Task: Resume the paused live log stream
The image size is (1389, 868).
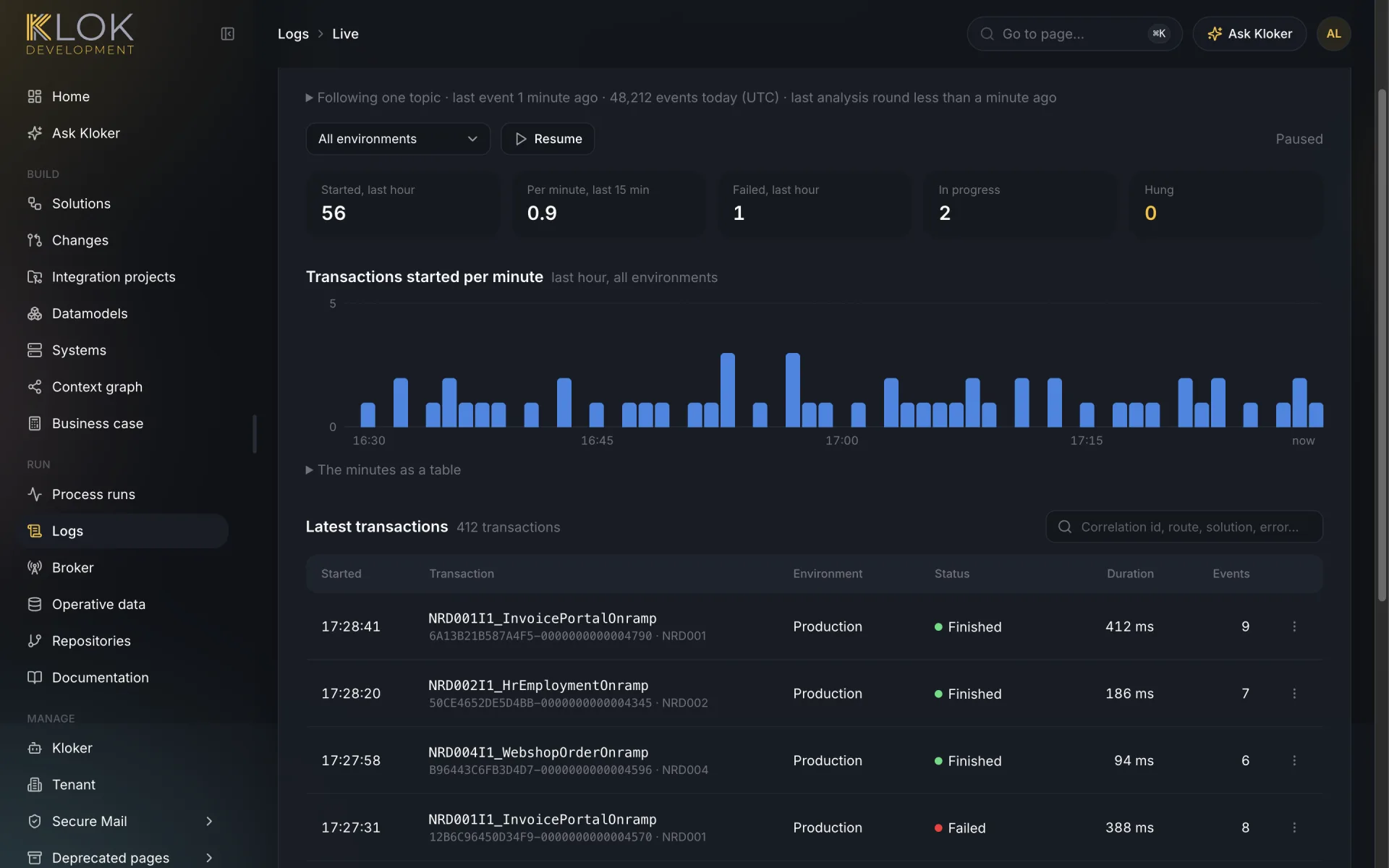Action: pyautogui.click(x=548, y=139)
